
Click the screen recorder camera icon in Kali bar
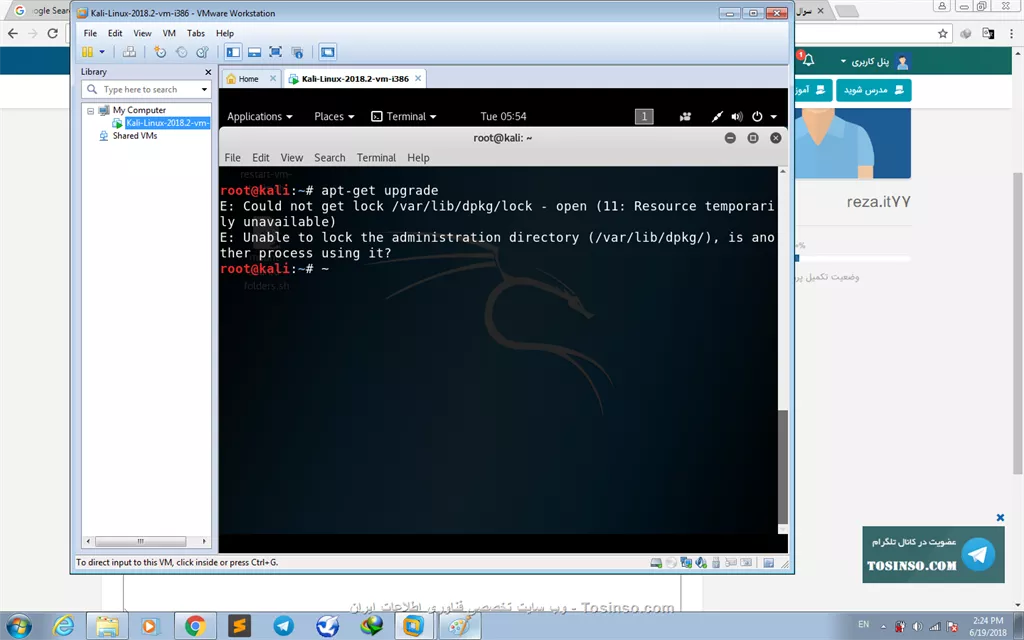tap(685, 116)
